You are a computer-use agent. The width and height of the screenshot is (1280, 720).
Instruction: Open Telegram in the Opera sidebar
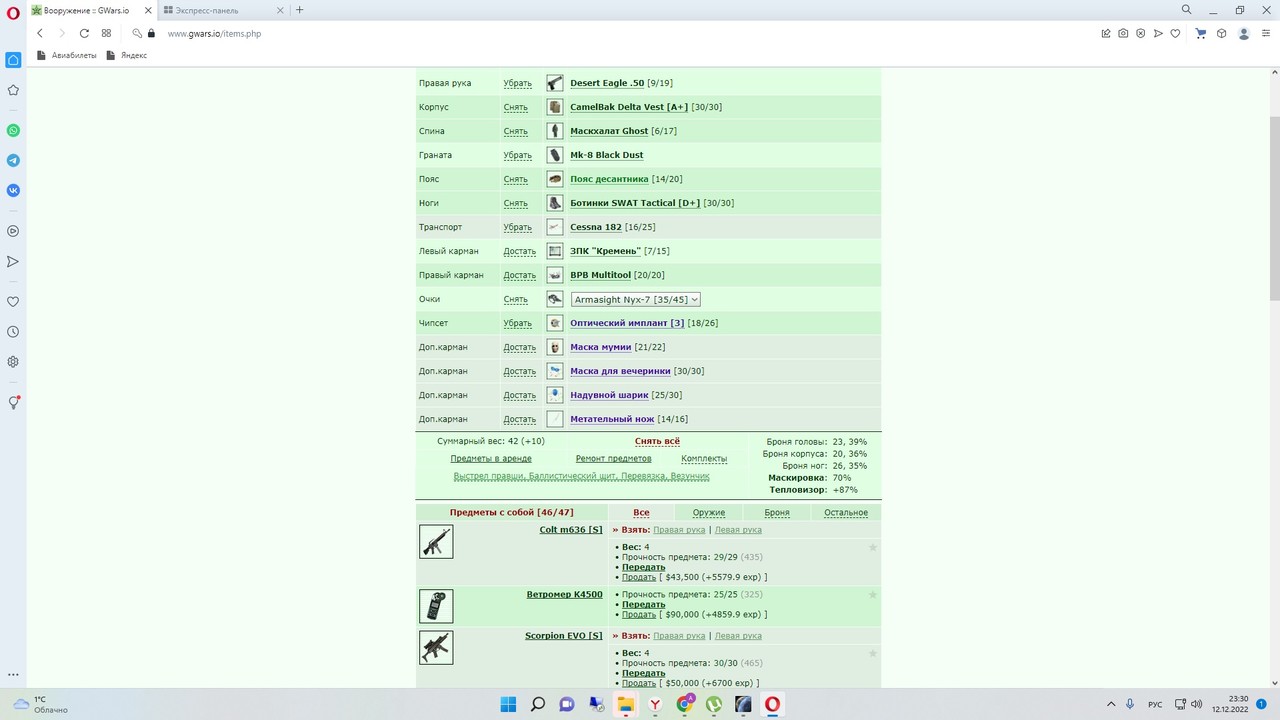tap(13, 160)
